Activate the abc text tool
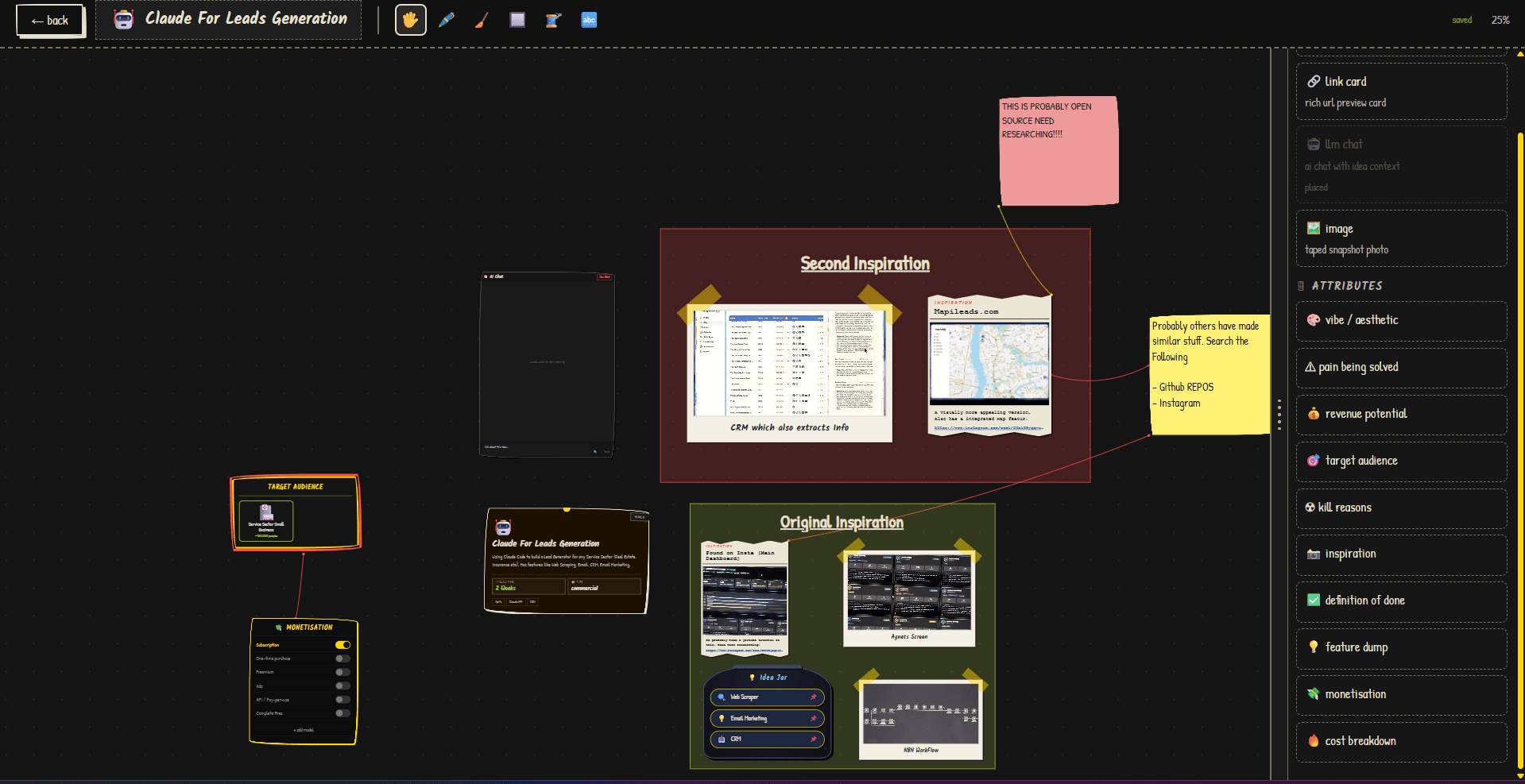This screenshot has width=1525, height=784. [589, 20]
